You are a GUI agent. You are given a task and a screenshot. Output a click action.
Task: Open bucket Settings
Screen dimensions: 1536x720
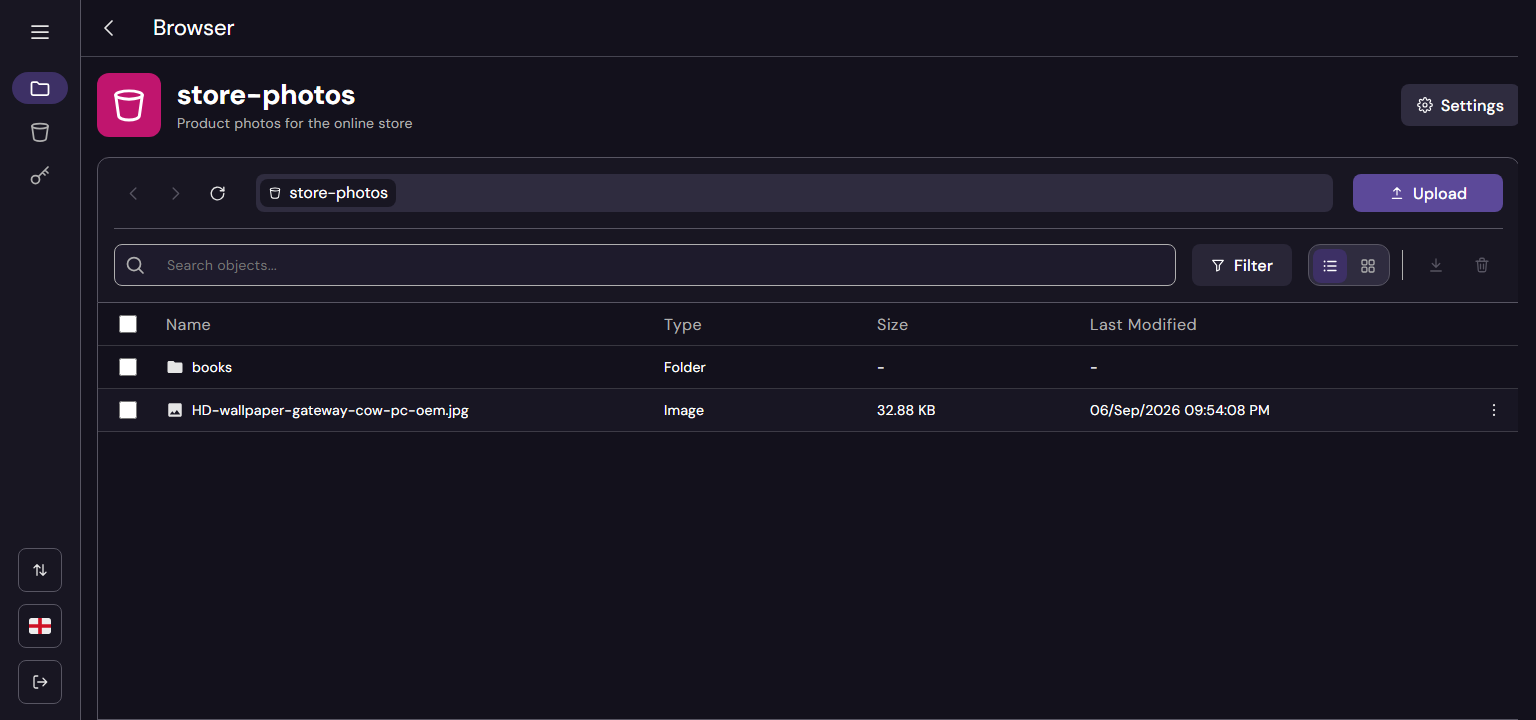point(1460,105)
